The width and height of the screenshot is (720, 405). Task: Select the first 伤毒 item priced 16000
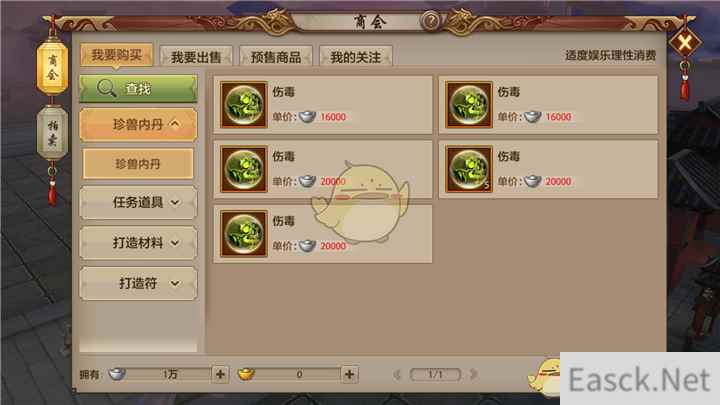coord(323,105)
